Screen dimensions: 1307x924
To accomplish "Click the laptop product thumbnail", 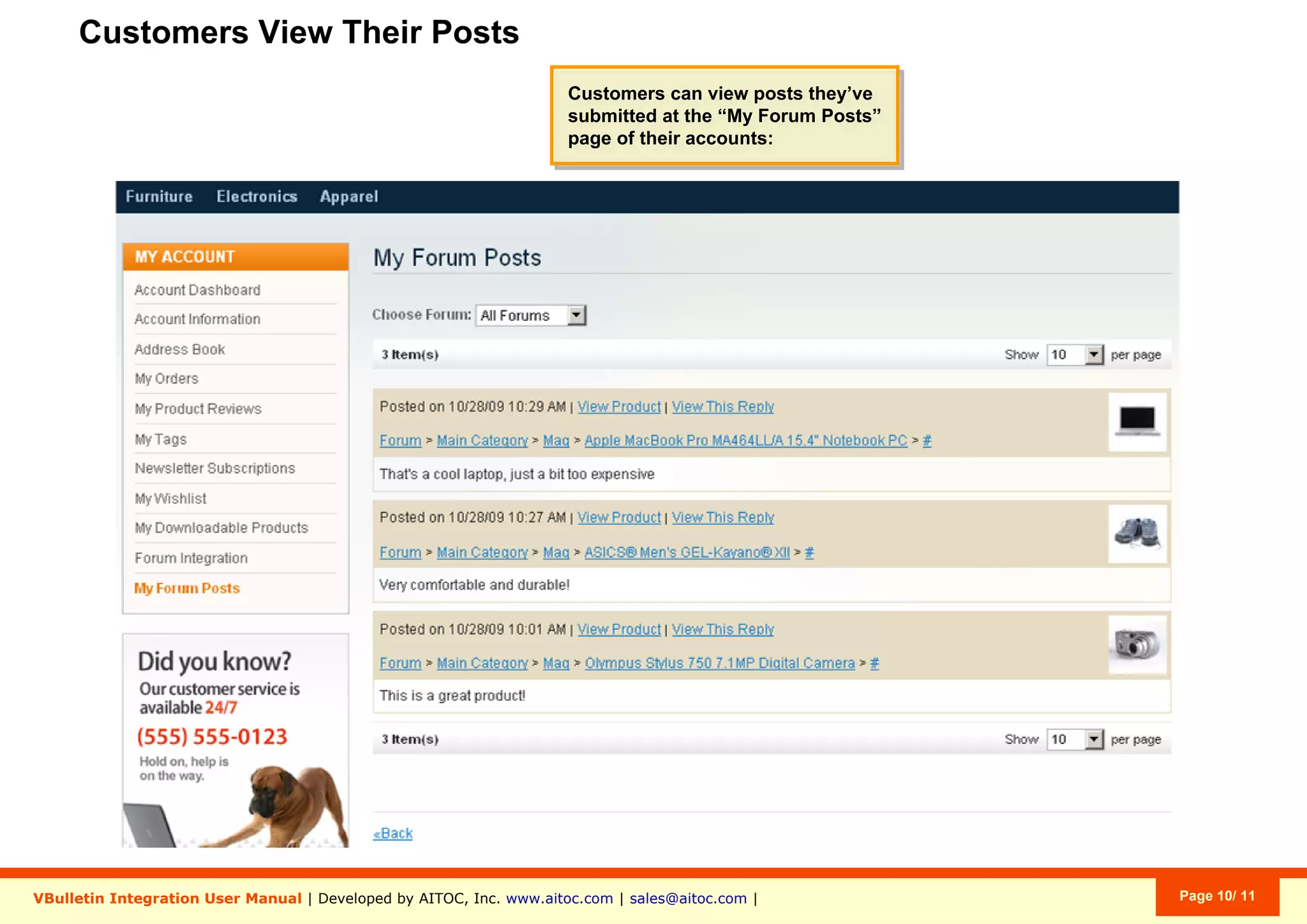I will coord(1137,422).
